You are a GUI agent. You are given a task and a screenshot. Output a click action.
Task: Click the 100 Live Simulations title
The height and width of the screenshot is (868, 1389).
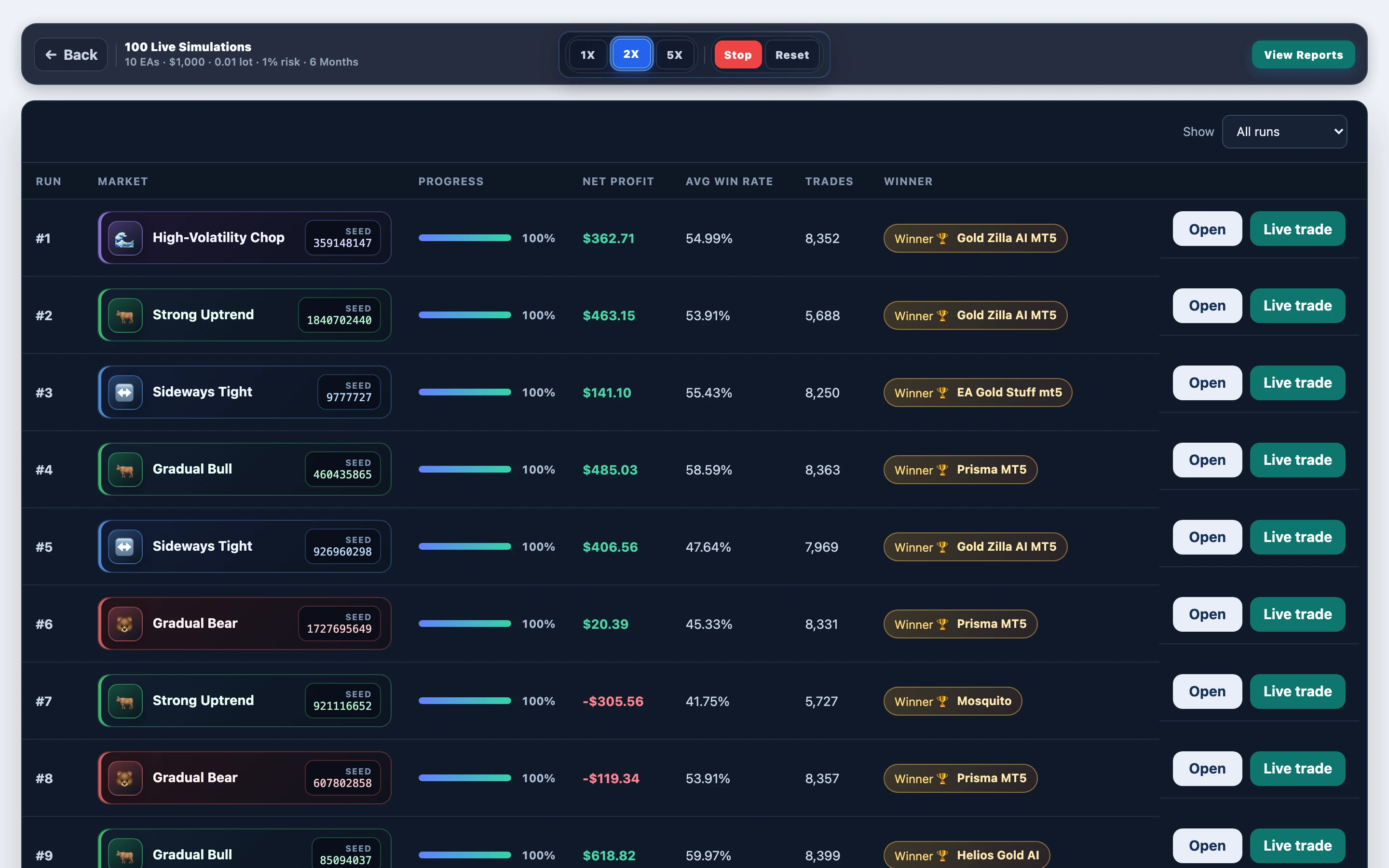[x=188, y=47]
